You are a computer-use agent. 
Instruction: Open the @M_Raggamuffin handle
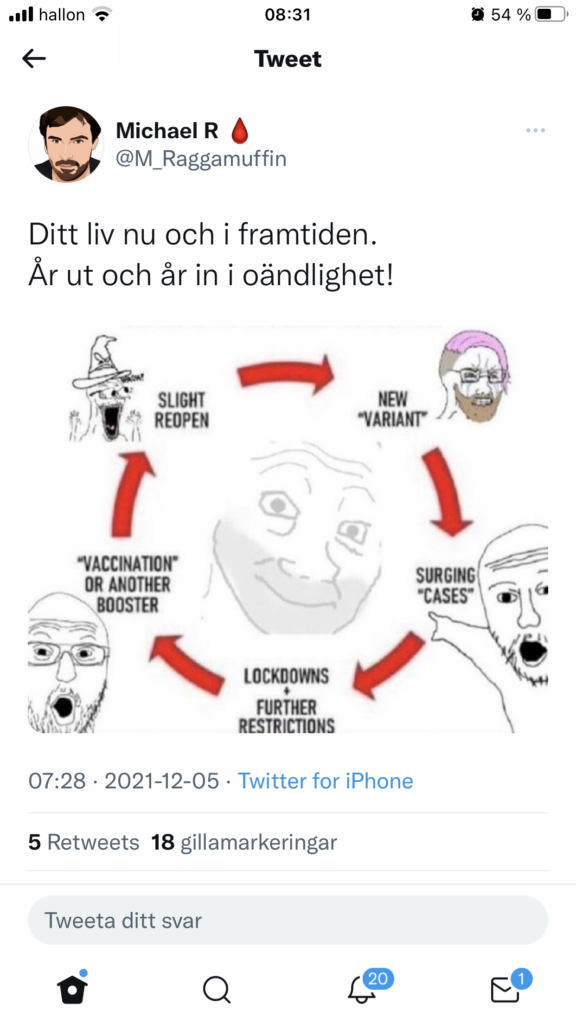point(201,159)
